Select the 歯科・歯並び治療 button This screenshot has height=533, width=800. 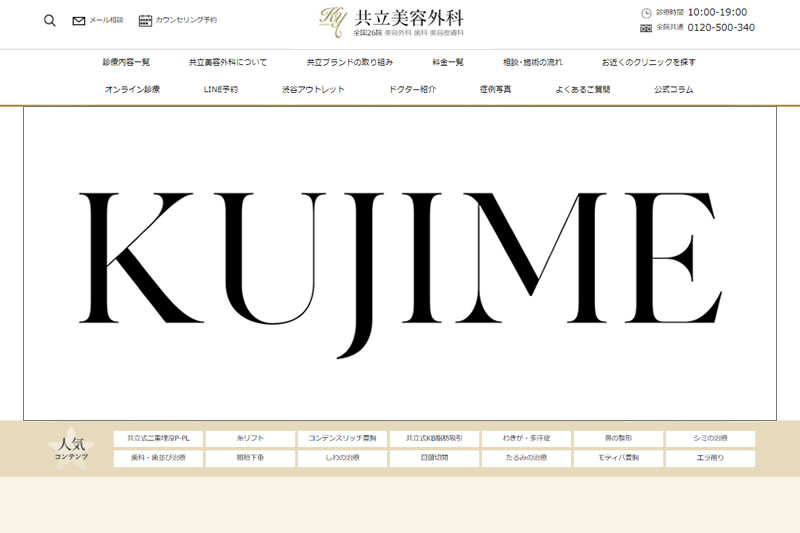point(158,458)
